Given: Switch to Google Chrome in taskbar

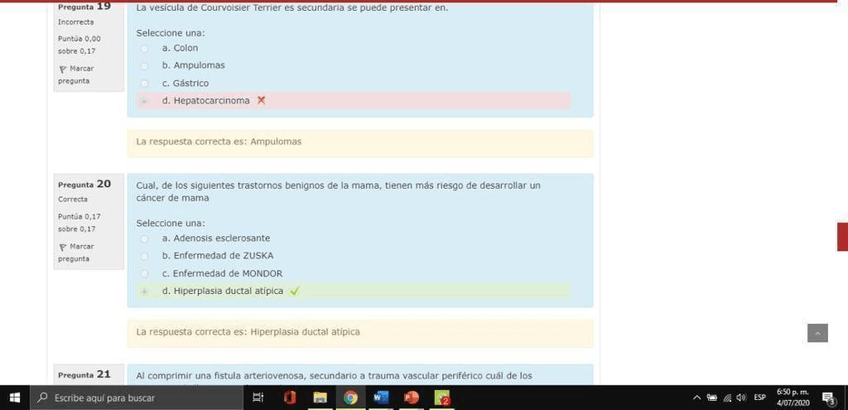Looking at the screenshot, I should pyautogui.click(x=350, y=398).
